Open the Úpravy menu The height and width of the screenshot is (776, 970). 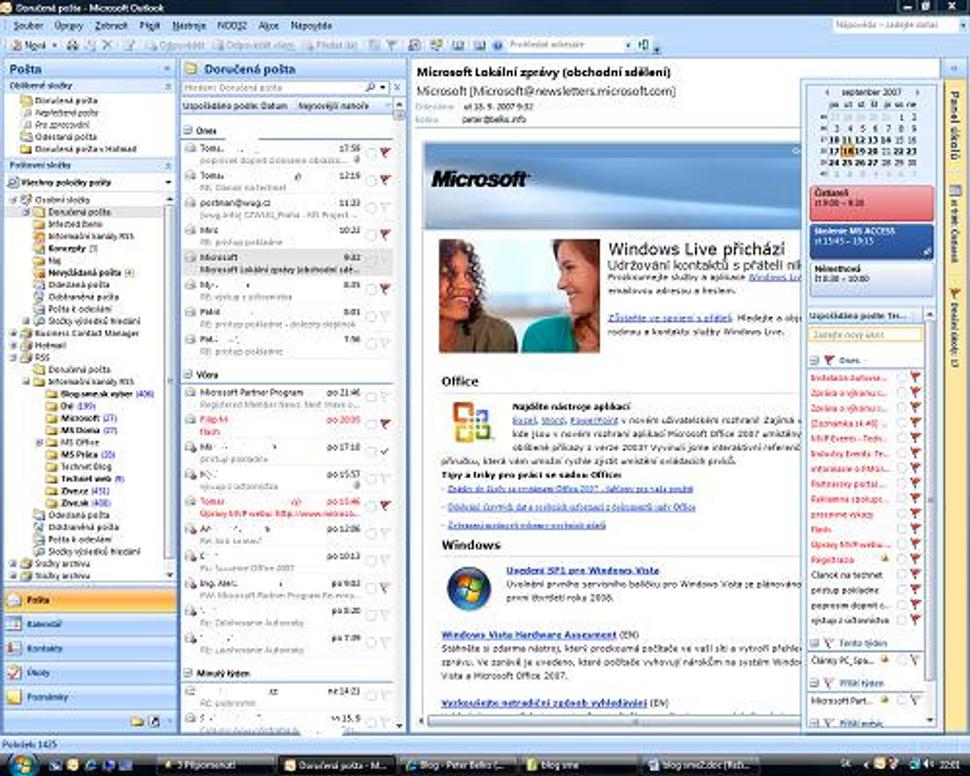[x=69, y=25]
